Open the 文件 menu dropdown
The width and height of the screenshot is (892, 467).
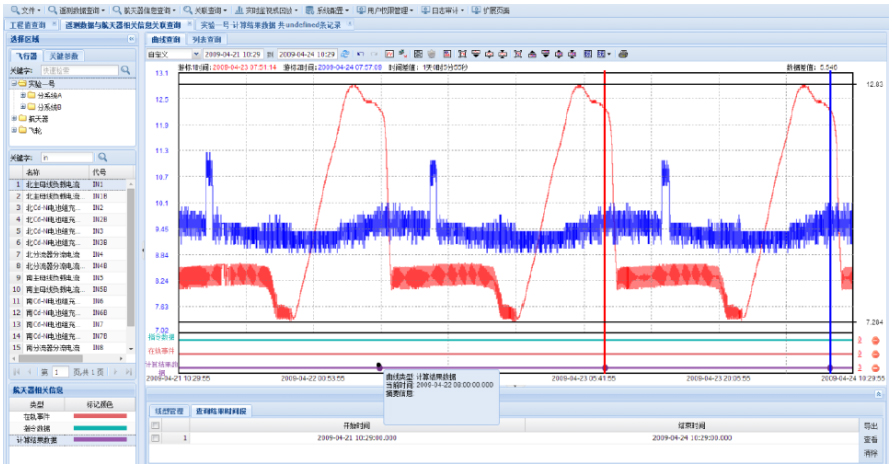28,8
